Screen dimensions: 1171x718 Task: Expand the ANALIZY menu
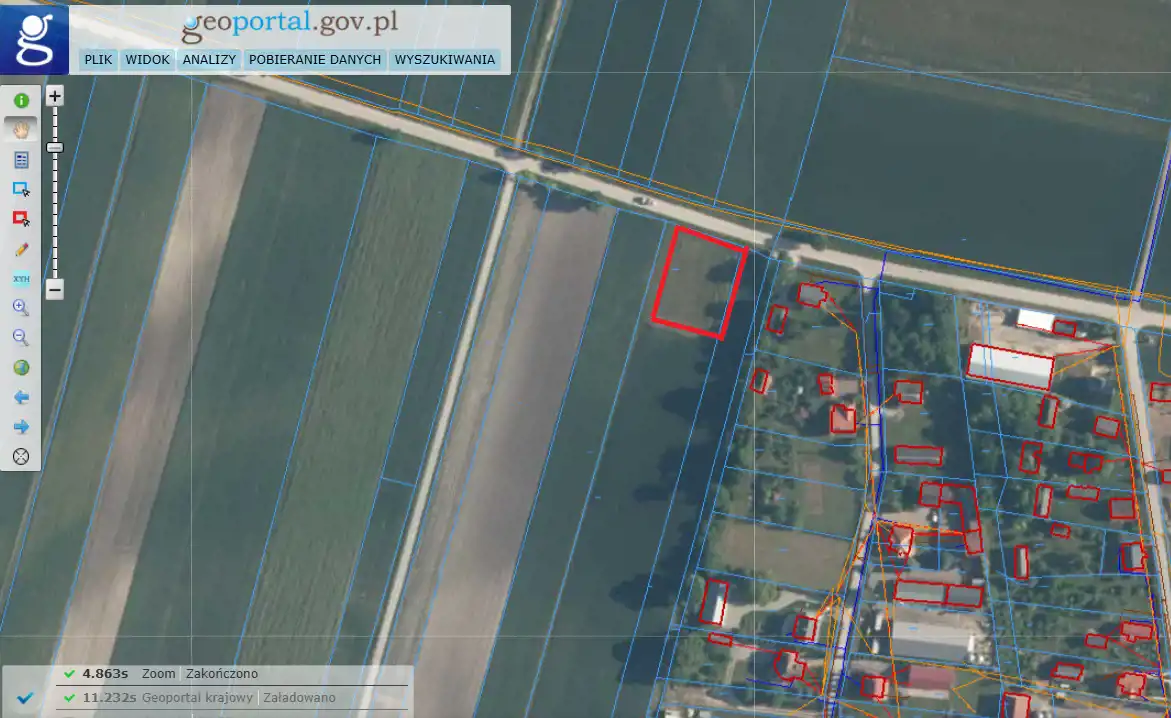[x=209, y=60]
